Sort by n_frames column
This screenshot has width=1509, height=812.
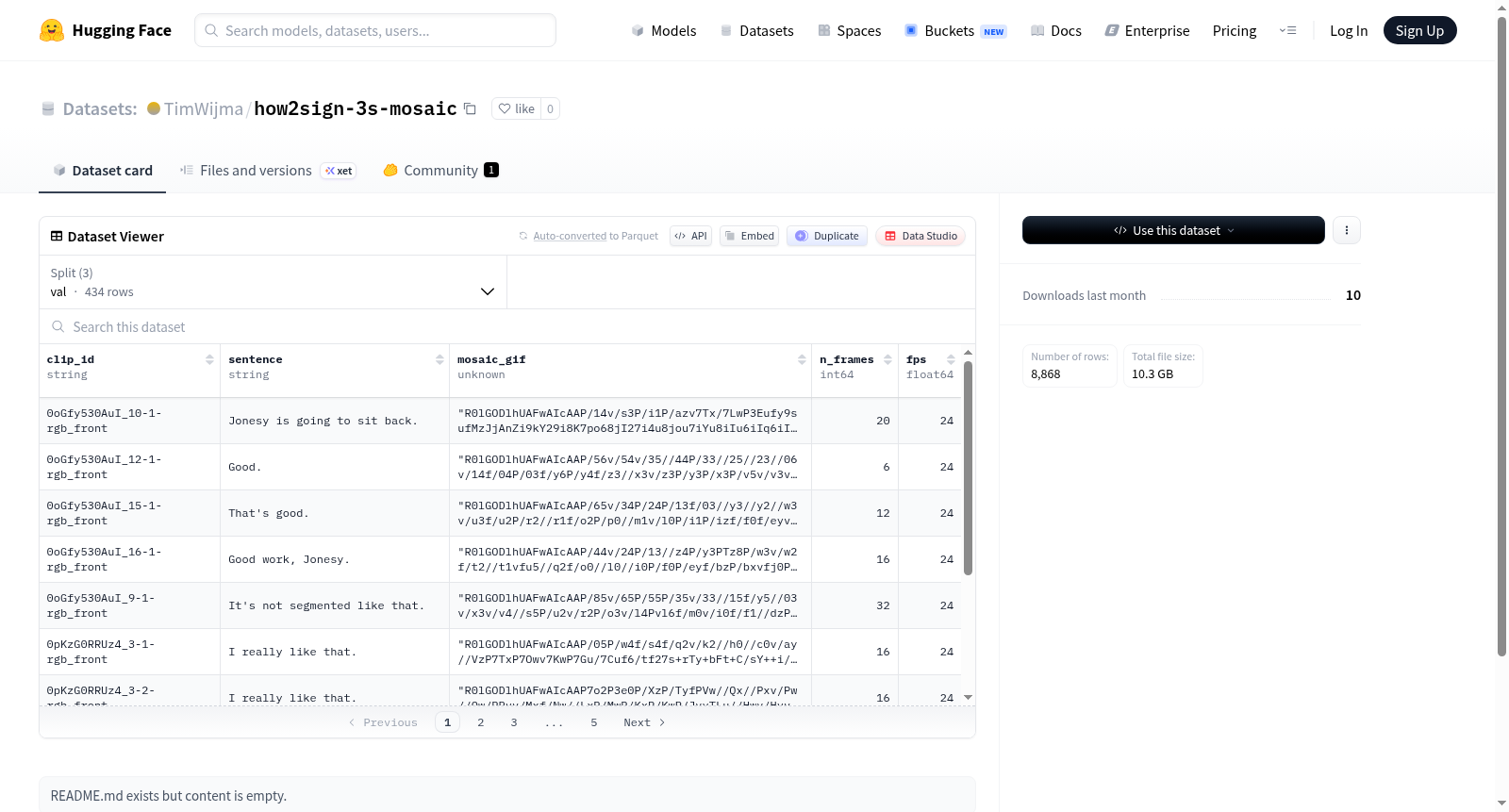887,359
